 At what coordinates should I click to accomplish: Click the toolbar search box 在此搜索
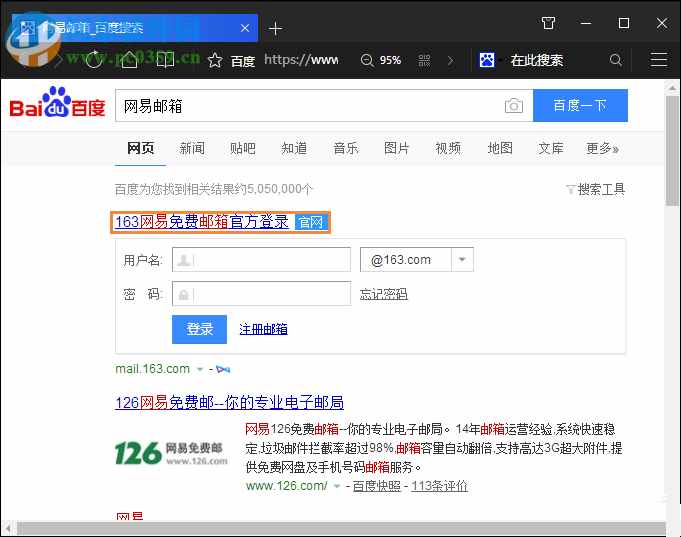click(x=537, y=60)
